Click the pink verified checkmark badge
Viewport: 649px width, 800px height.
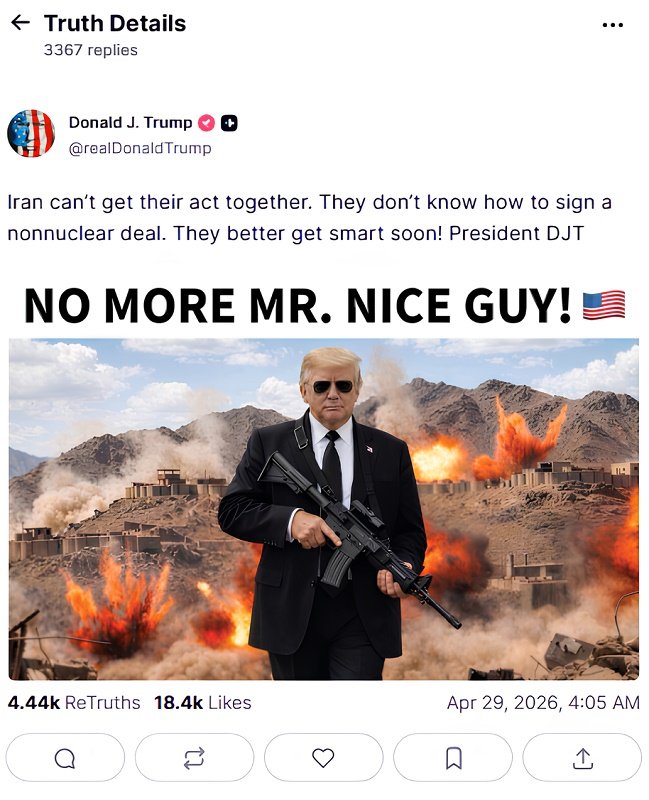pyautogui.click(x=206, y=123)
